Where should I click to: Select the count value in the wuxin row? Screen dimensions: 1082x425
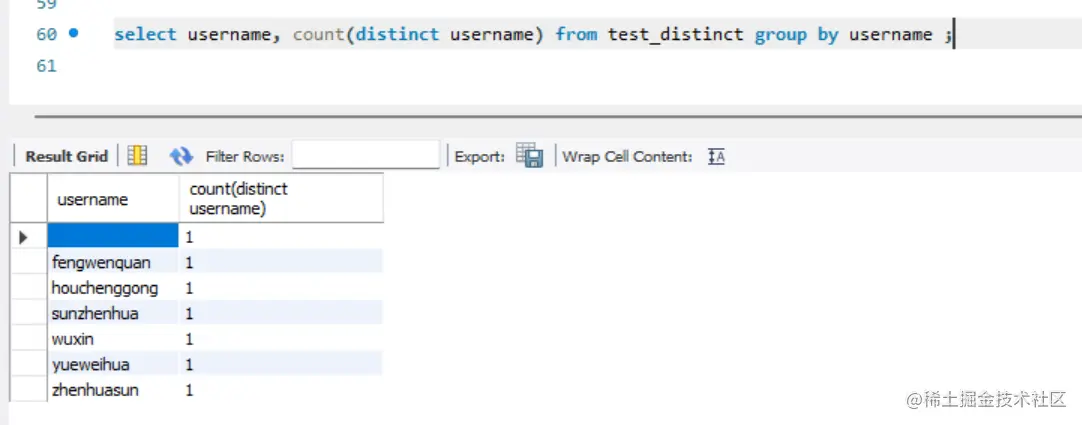pyautogui.click(x=281, y=339)
